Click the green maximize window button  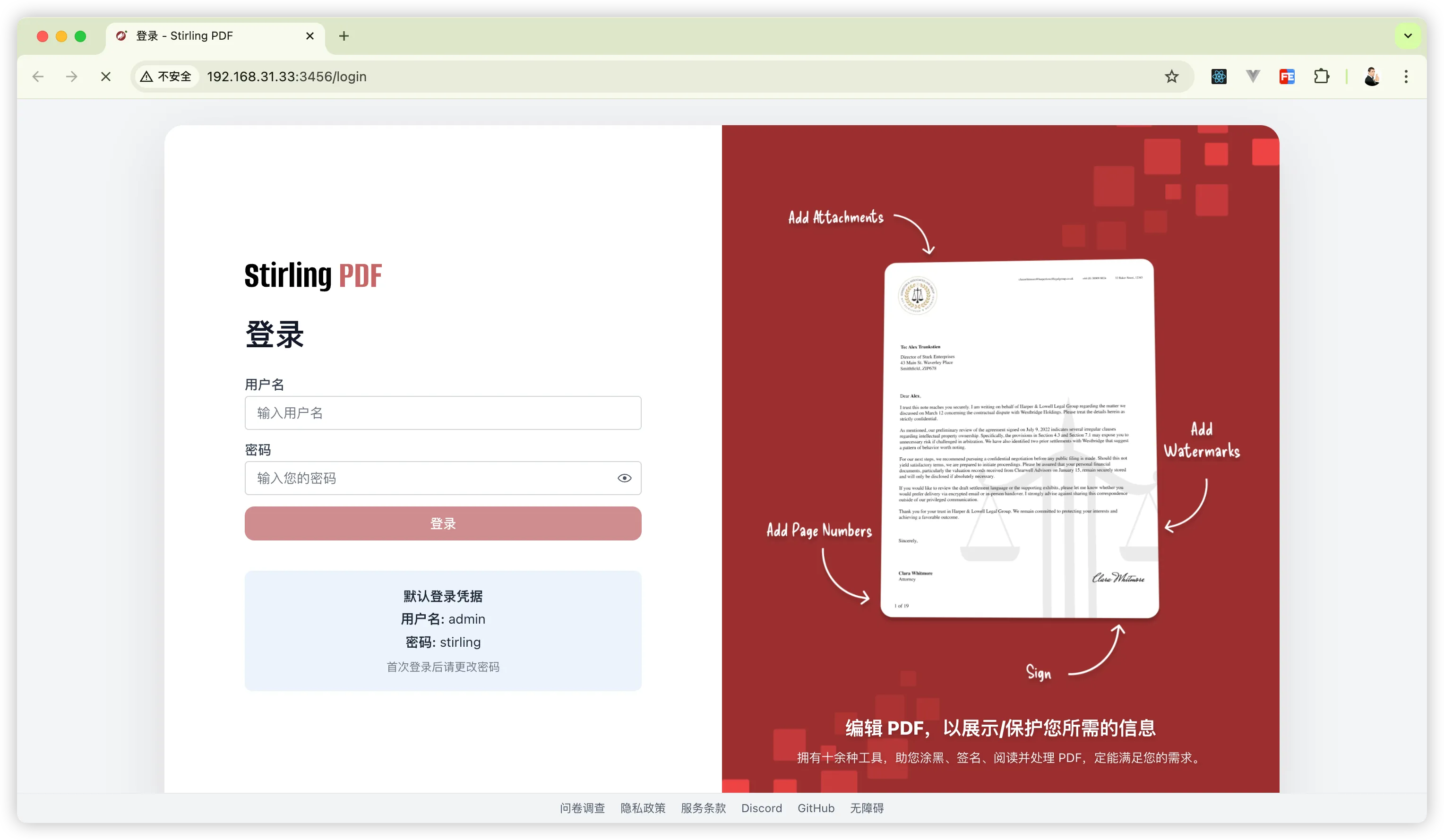coord(80,36)
